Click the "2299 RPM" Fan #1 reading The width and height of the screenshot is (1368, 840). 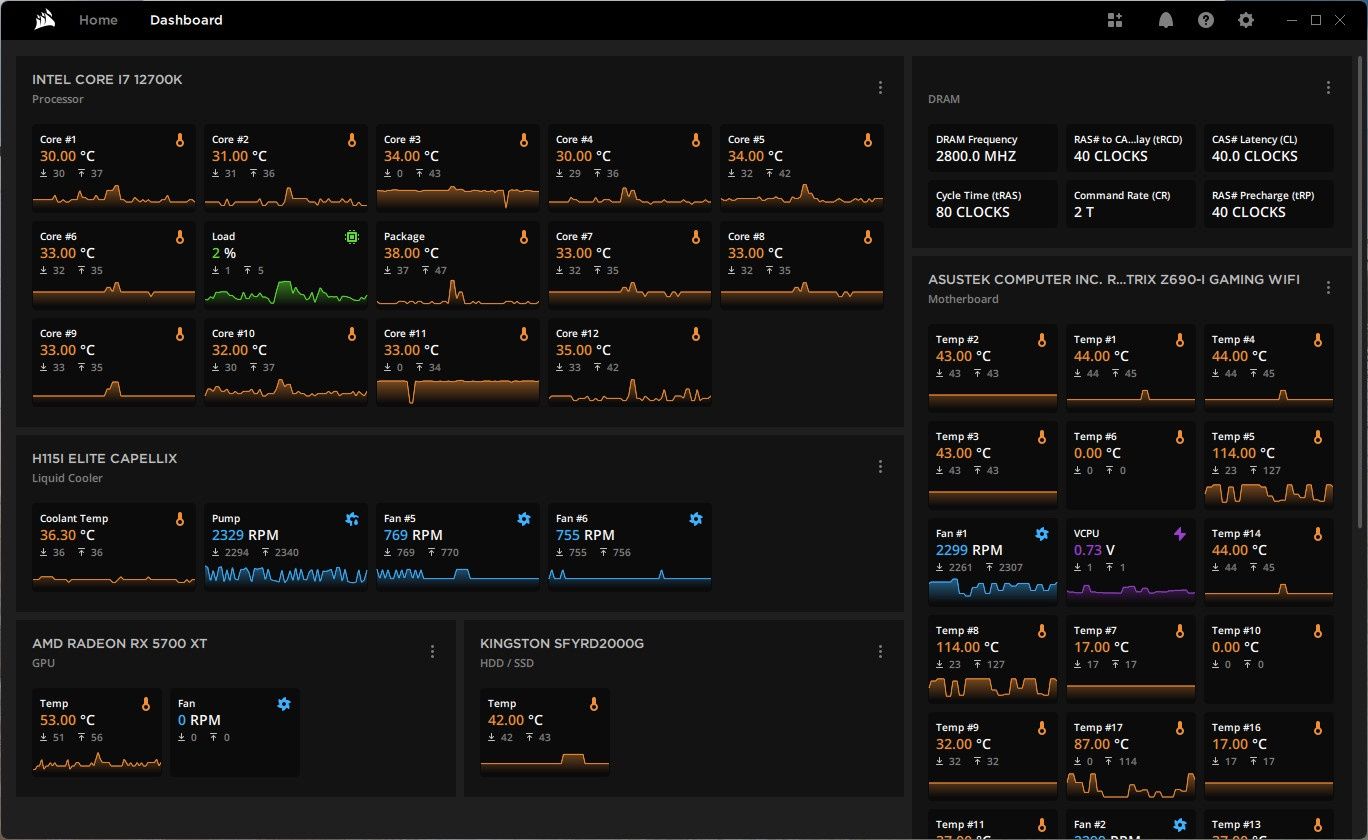[969, 550]
